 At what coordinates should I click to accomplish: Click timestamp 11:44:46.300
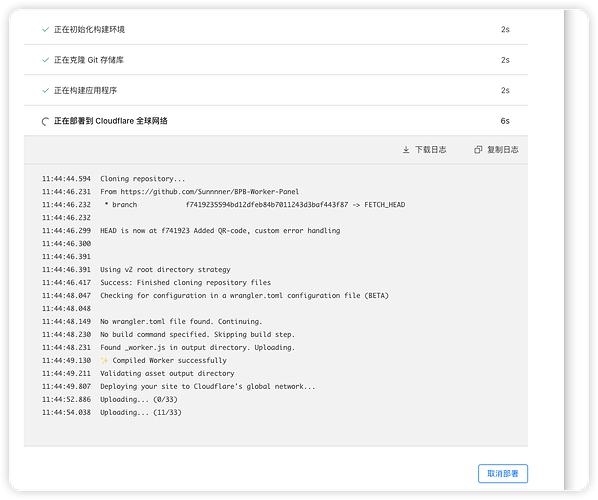[x=66, y=243]
